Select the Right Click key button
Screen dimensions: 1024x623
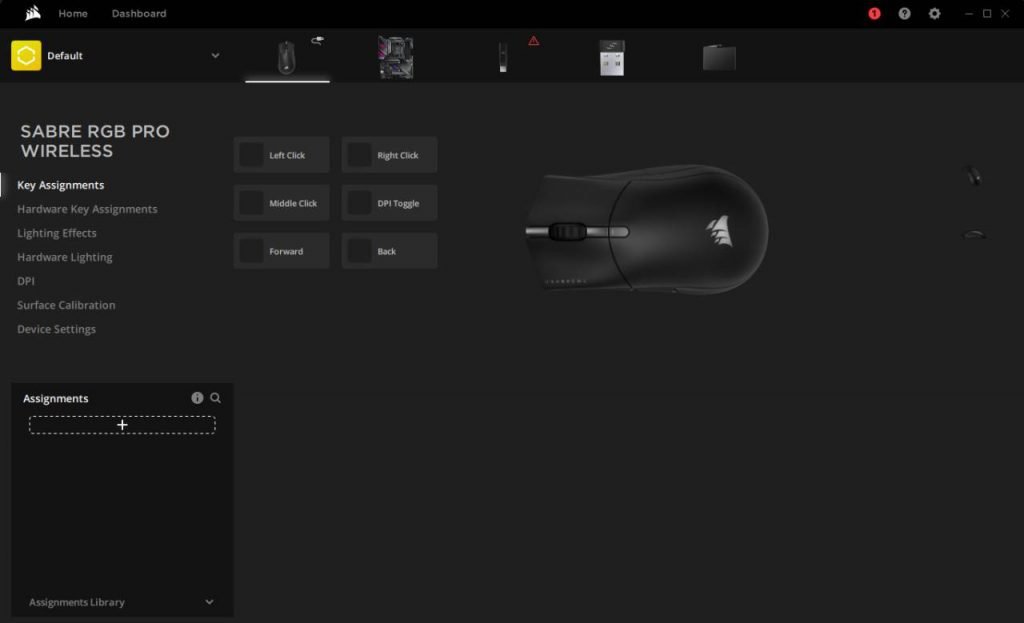(x=389, y=155)
